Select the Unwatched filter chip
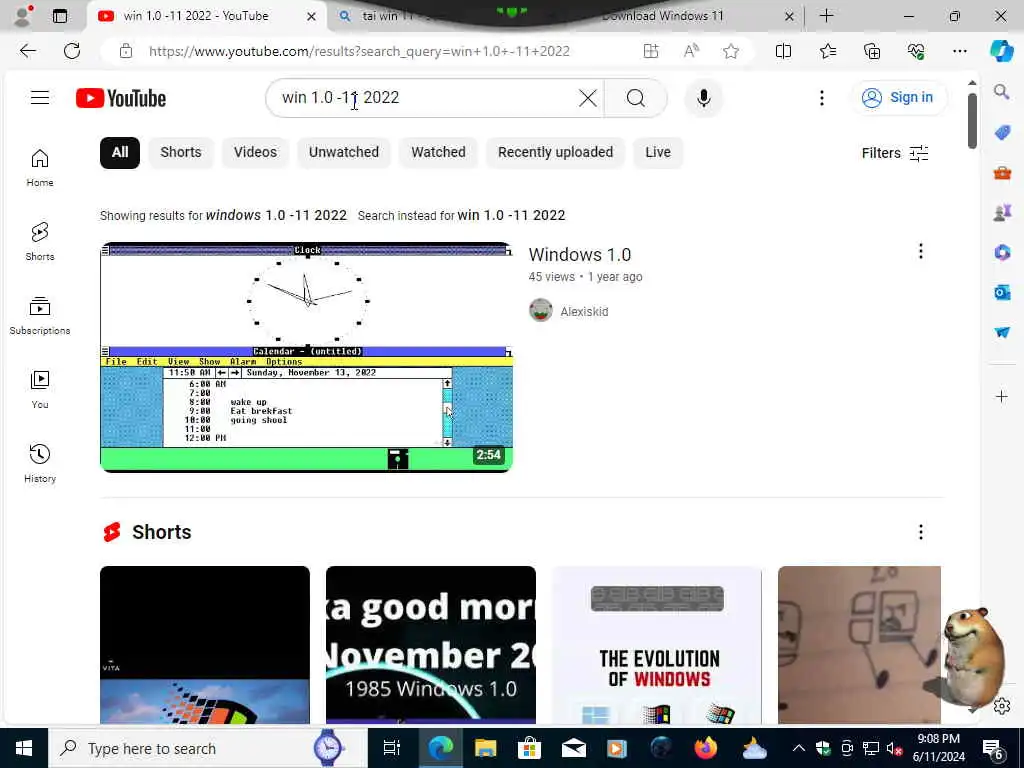 pyautogui.click(x=344, y=152)
